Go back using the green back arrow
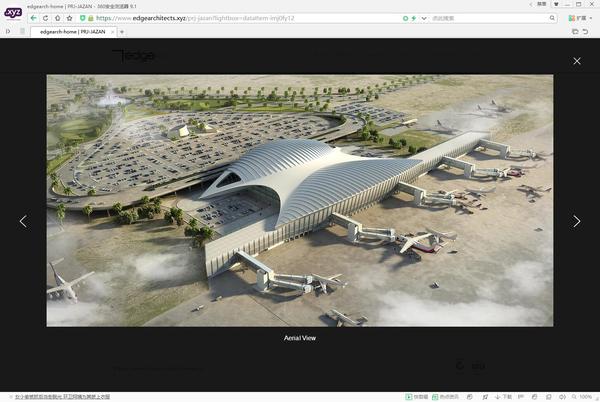Viewport: 600px width, 402px height. click(x=34, y=18)
